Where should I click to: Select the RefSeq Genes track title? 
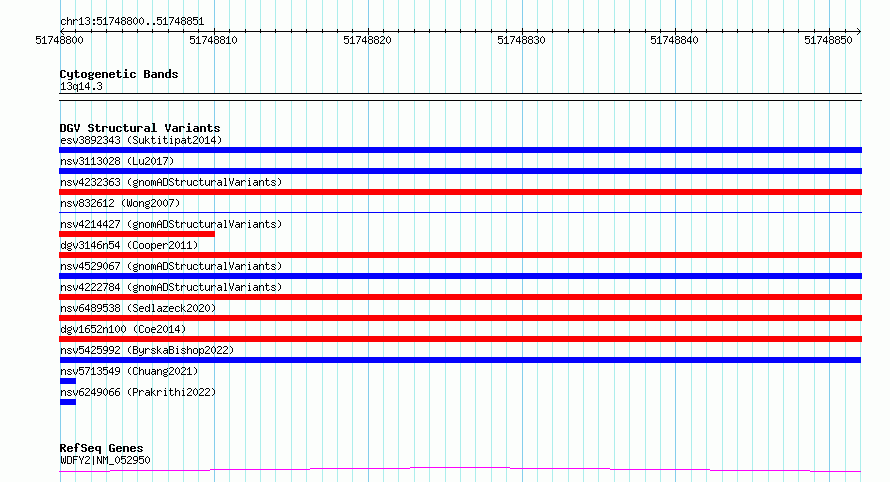click(101, 448)
